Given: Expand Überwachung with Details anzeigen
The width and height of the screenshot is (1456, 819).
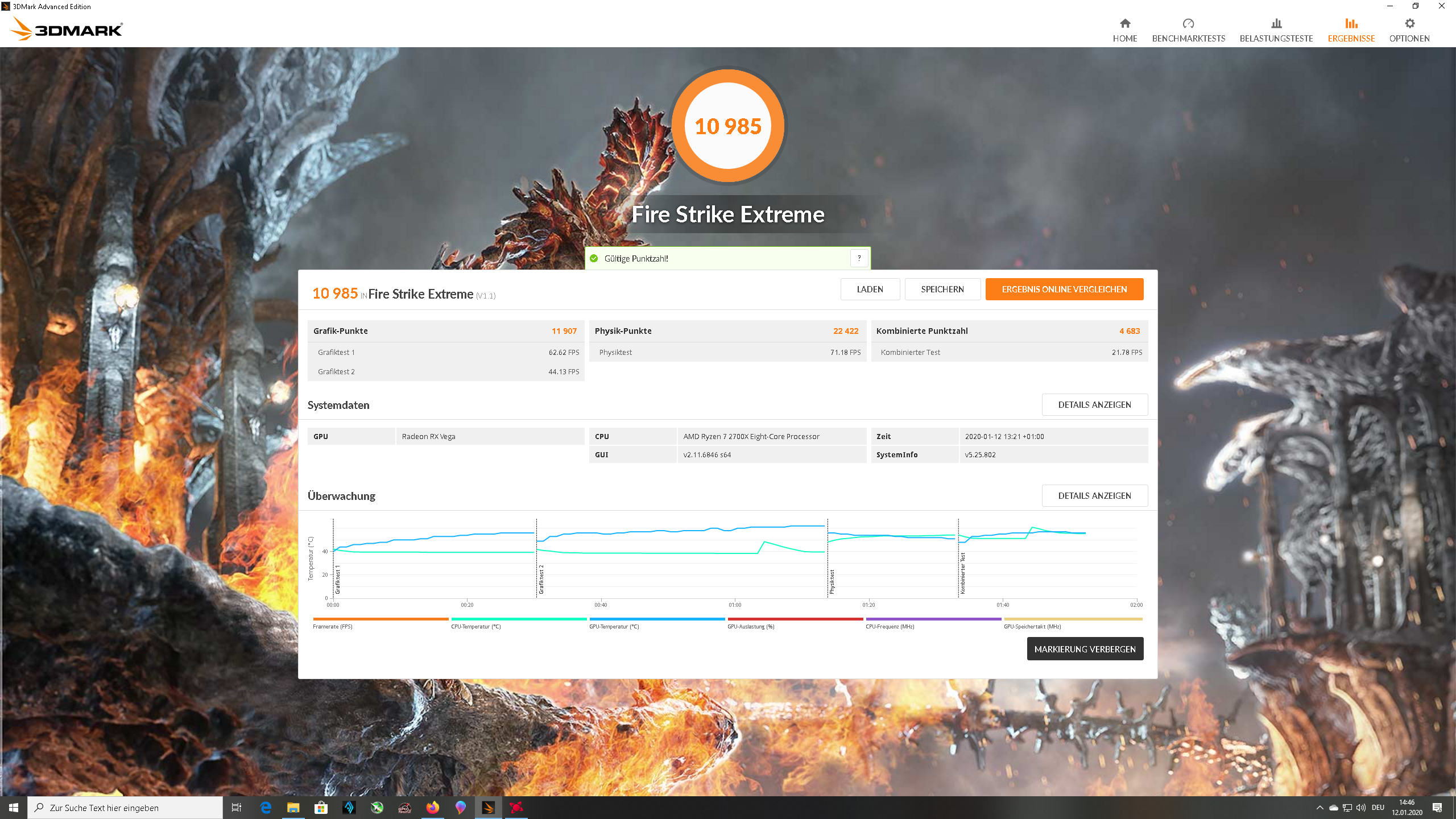Looking at the screenshot, I should (1094, 496).
